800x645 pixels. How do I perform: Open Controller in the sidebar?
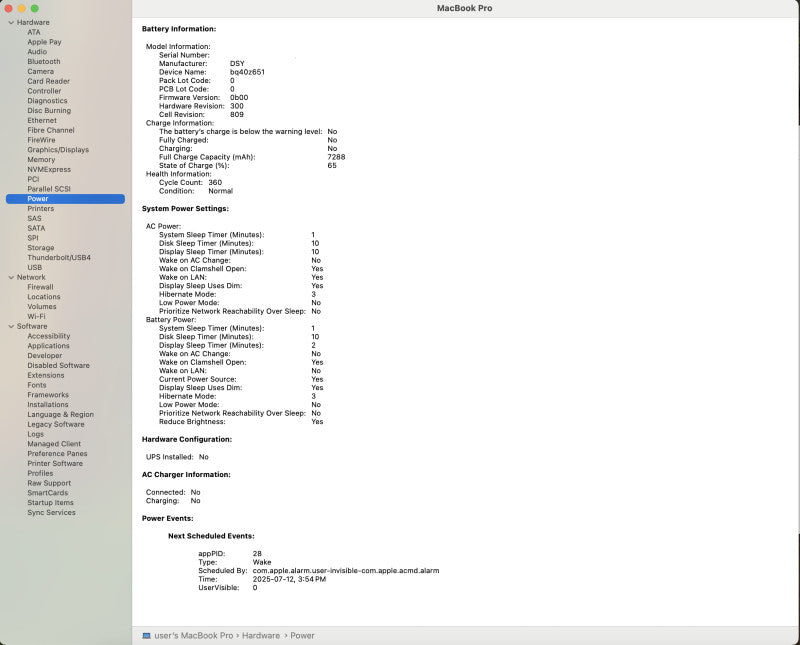click(44, 91)
